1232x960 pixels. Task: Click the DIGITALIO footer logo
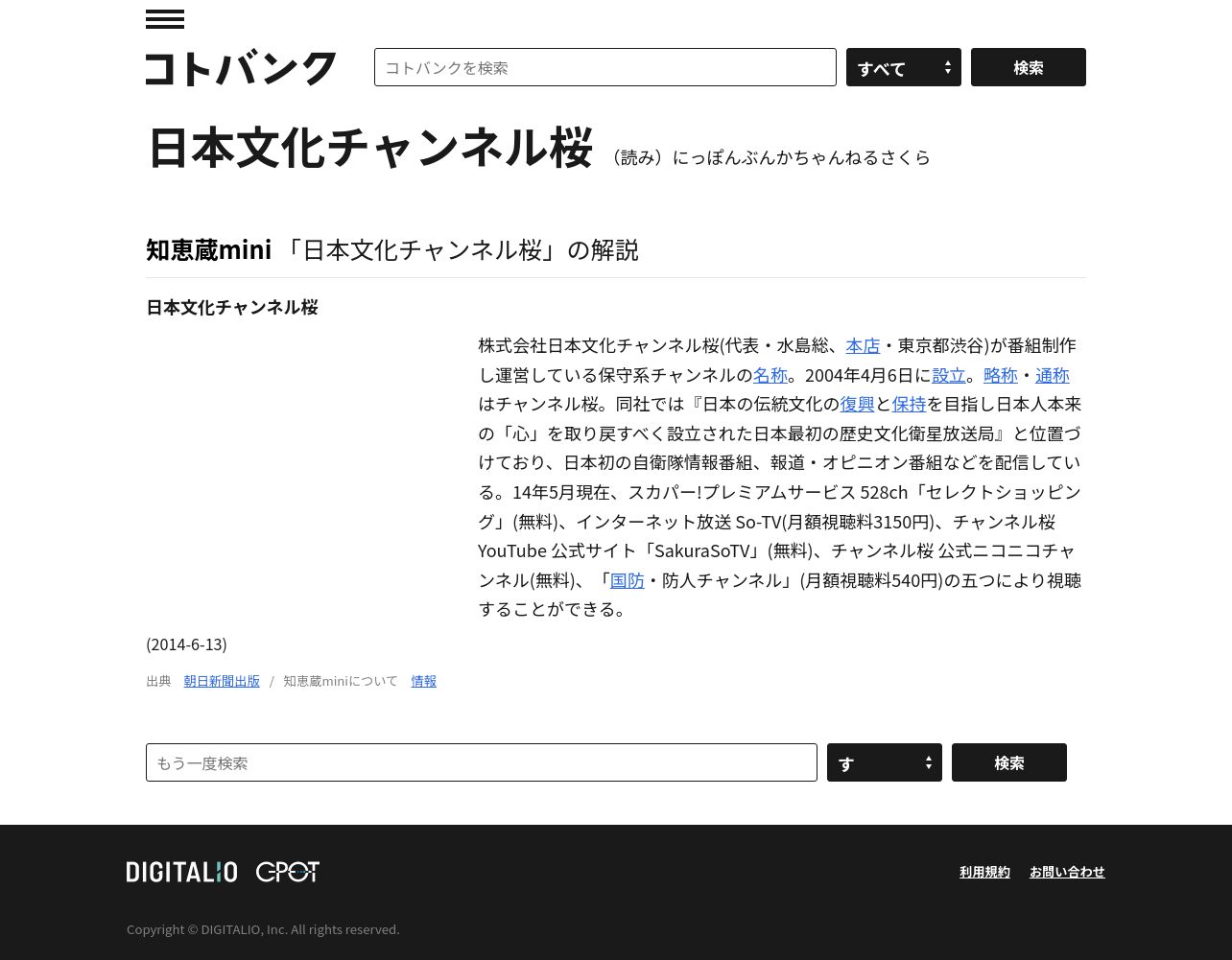[181, 872]
